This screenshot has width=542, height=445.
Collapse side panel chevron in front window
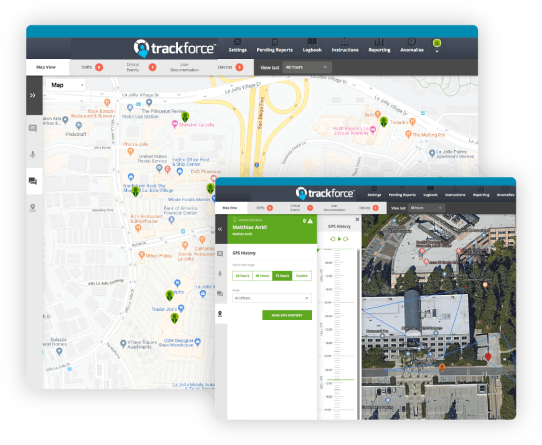tap(220, 229)
